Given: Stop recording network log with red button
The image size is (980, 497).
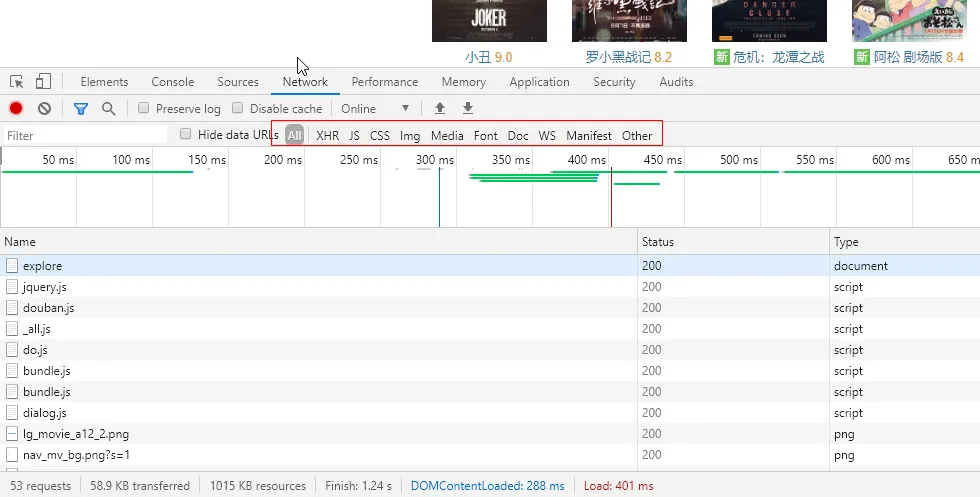Looking at the screenshot, I should 16,108.
